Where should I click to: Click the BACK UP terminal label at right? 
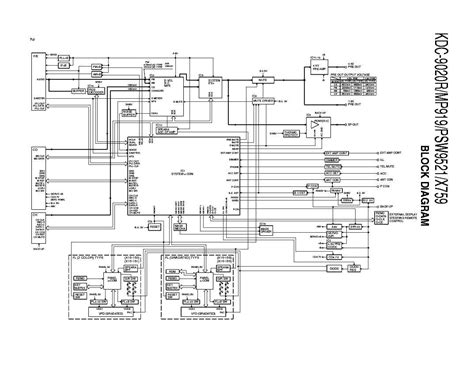coord(386,206)
